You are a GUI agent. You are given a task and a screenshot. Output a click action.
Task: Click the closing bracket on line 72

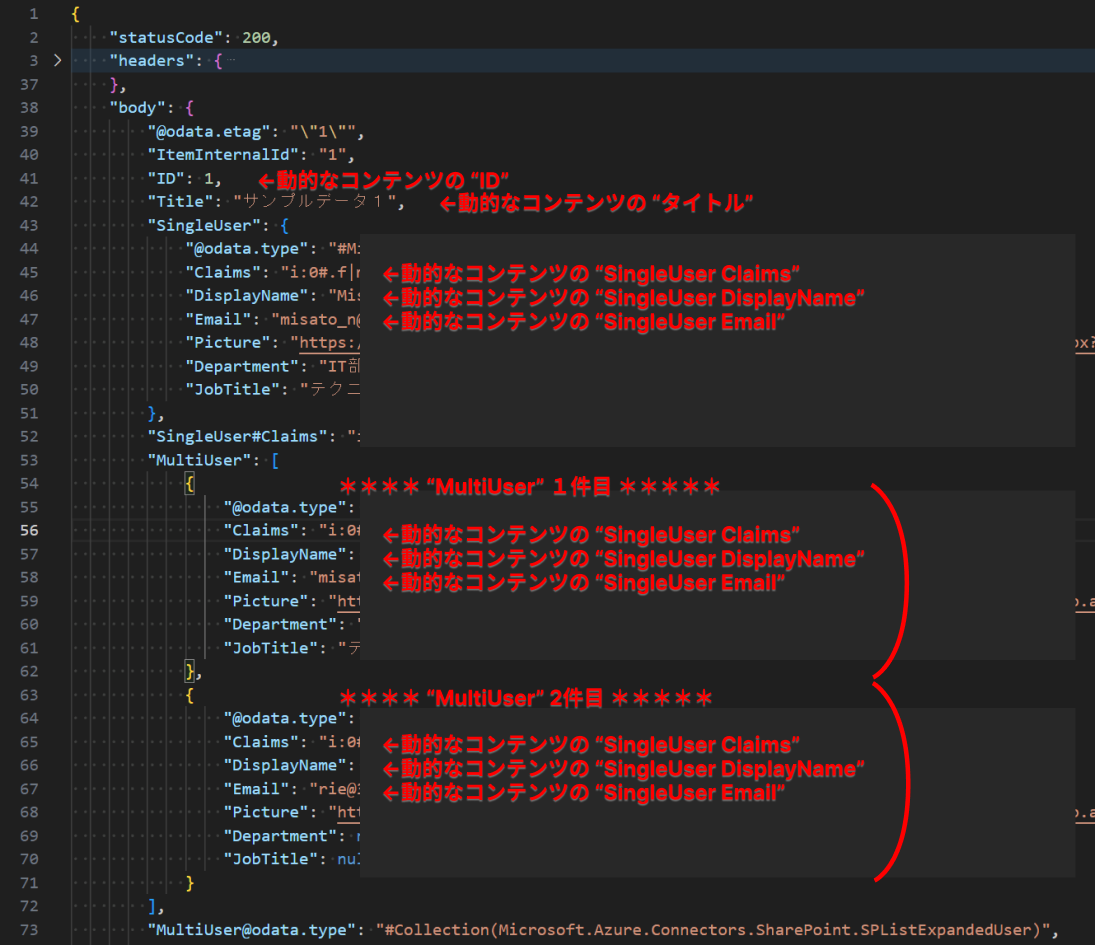click(x=152, y=907)
